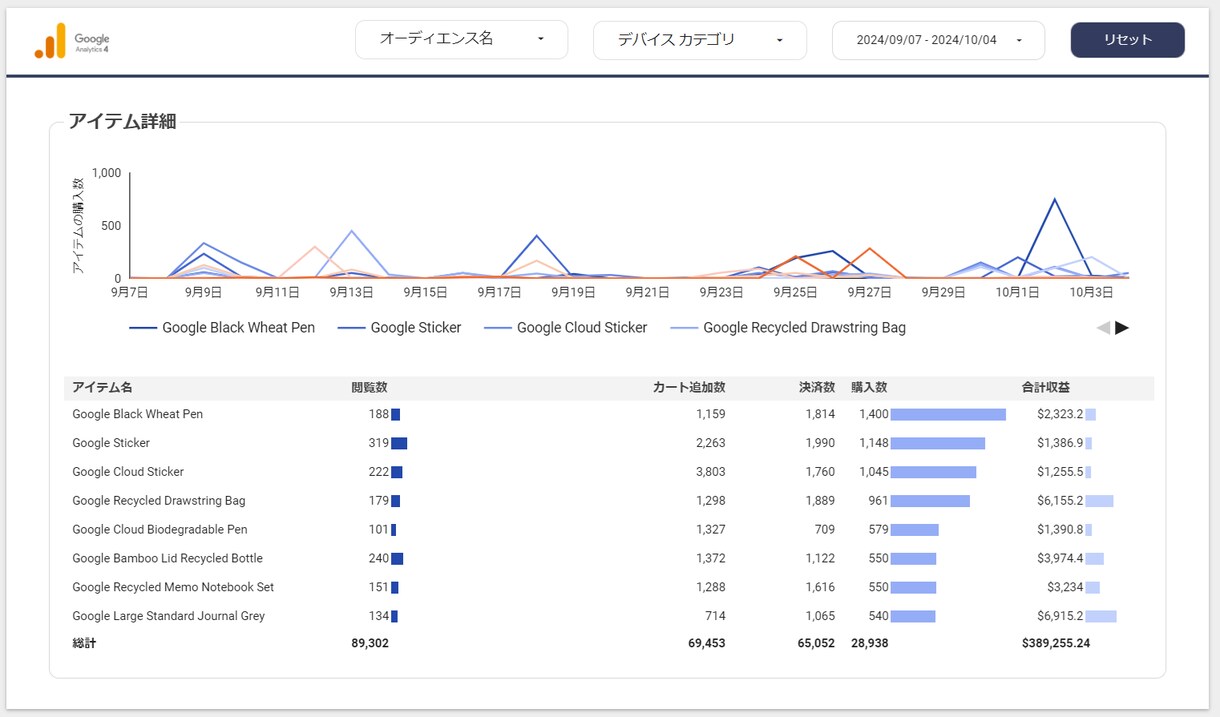The width and height of the screenshot is (1220, 717).
Task: Sort table by アイテム名 column header
Action: coord(102,387)
